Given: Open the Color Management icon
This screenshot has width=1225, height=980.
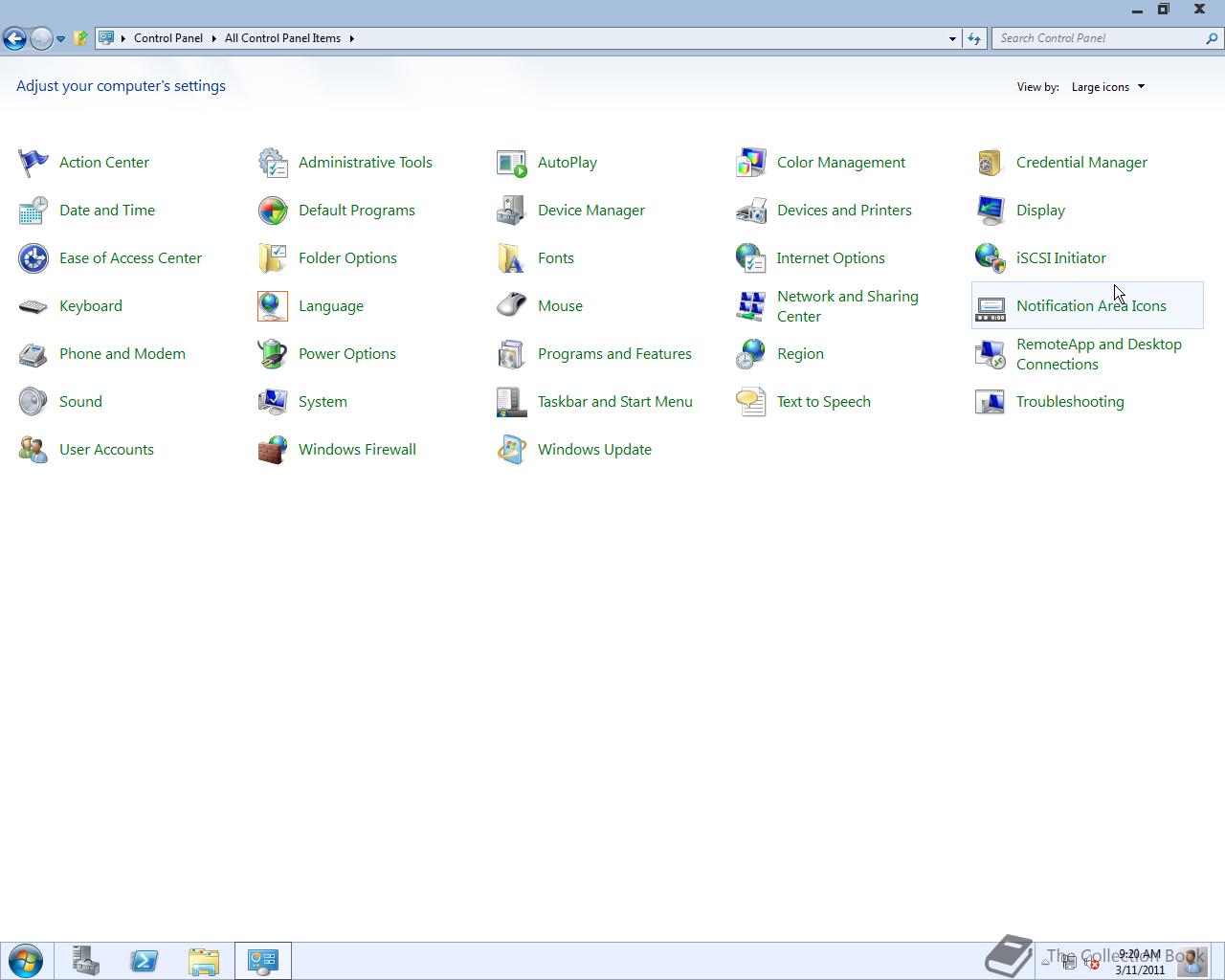Looking at the screenshot, I should [x=750, y=163].
